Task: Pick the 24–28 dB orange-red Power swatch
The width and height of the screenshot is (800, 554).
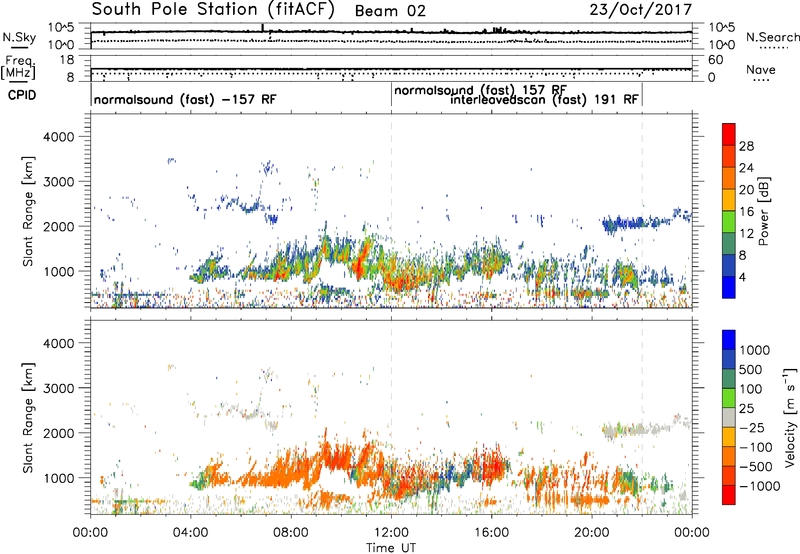Action: click(729, 156)
